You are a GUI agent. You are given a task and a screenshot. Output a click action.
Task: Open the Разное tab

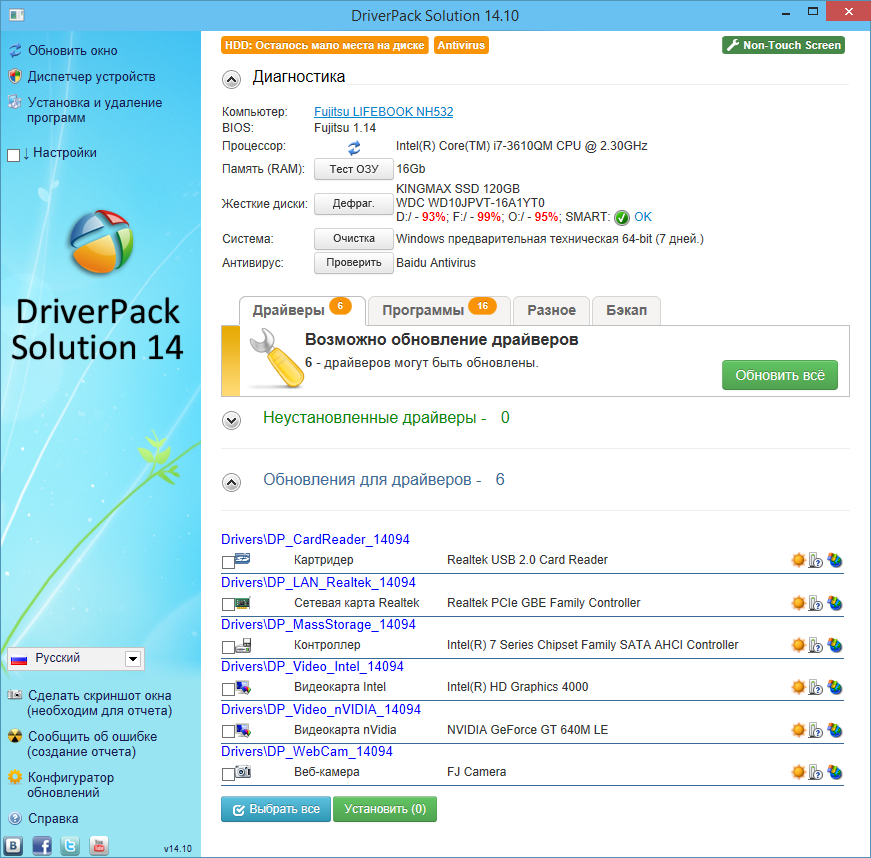pos(551,310)
